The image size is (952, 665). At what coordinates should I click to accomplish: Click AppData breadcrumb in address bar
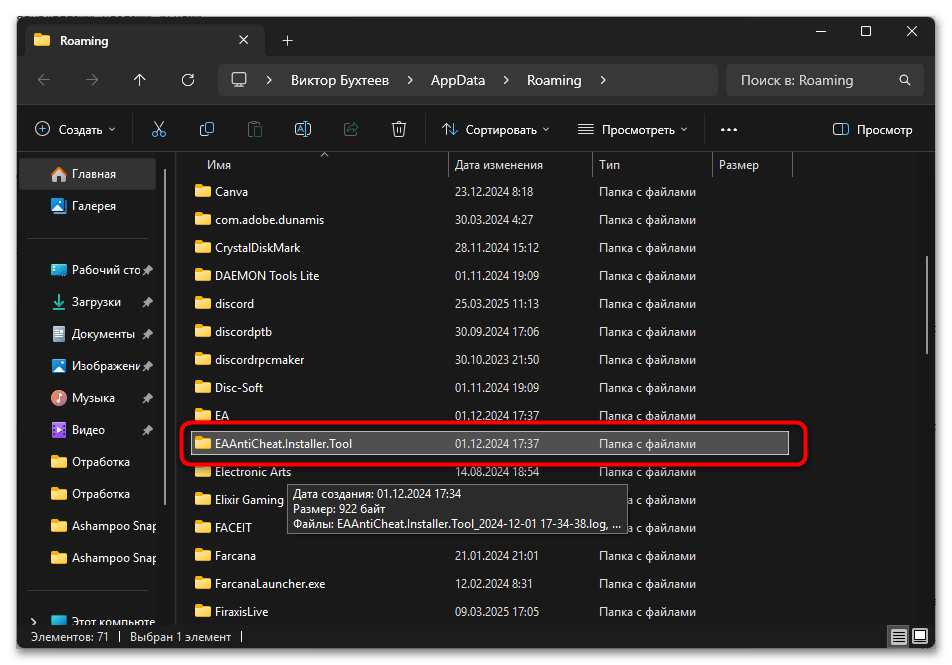458,80
